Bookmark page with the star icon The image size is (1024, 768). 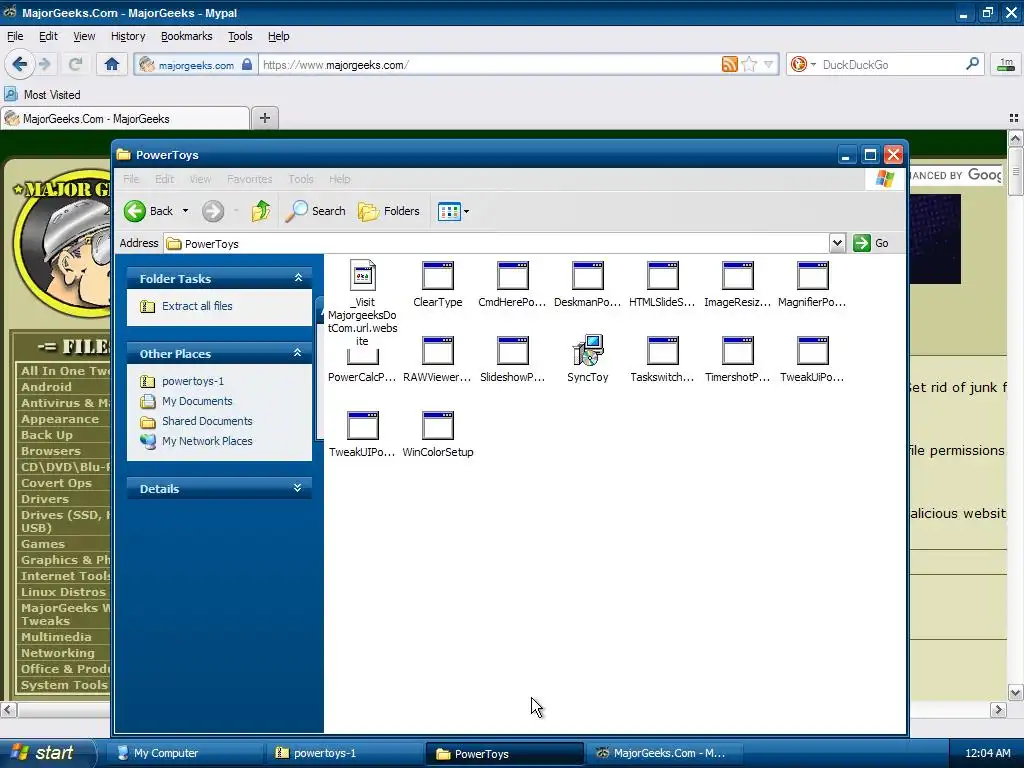coord(749,64)
